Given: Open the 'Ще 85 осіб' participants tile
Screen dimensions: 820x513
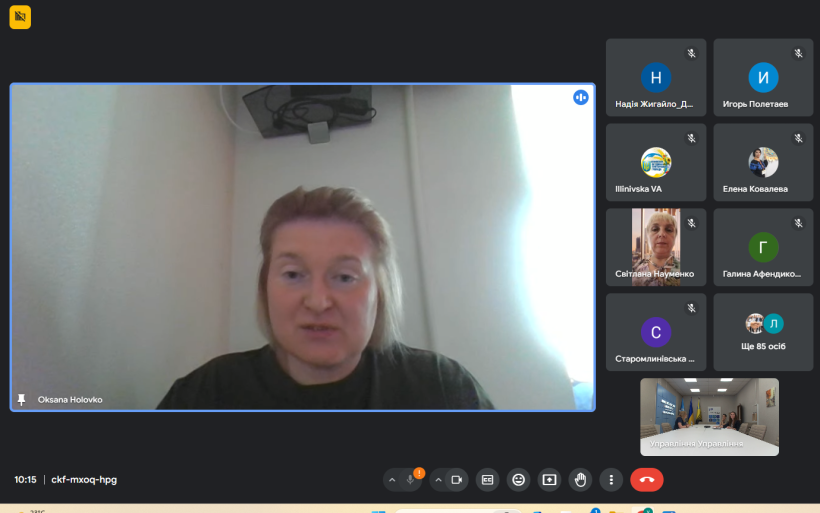Looking at the screenshot, I should click(x=763, y=332).
